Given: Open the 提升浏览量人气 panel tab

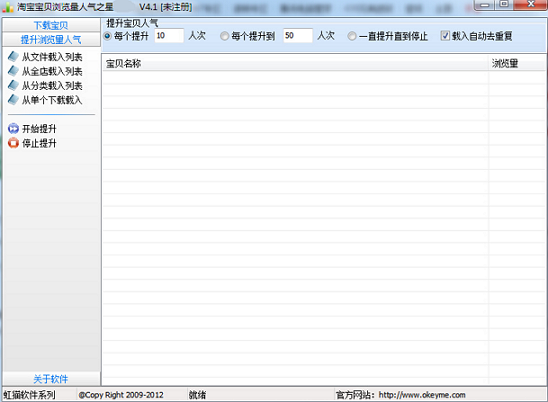Looking at the screenshot, I should (x=51, y=40).
